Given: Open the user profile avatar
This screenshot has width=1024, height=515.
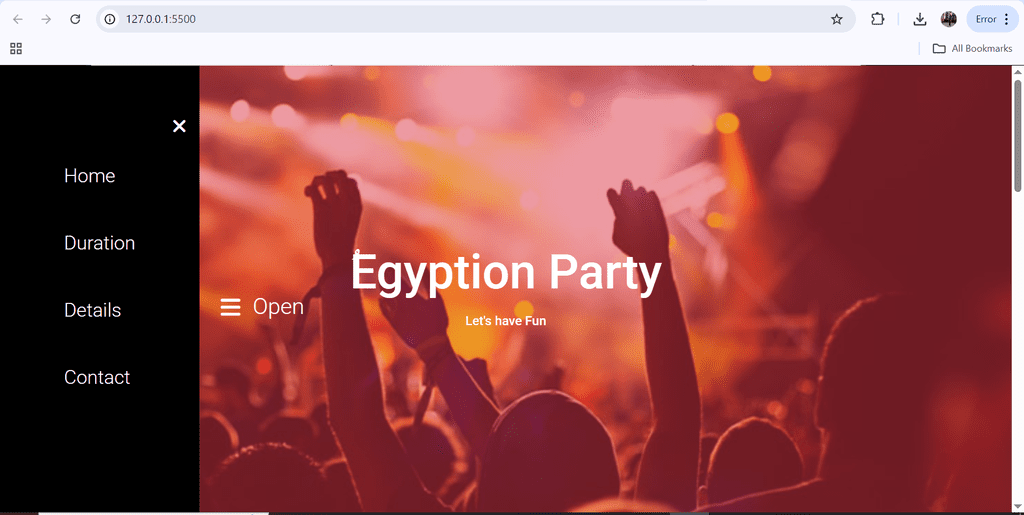Looking at the screenshot, I should (x=948, y=19).
